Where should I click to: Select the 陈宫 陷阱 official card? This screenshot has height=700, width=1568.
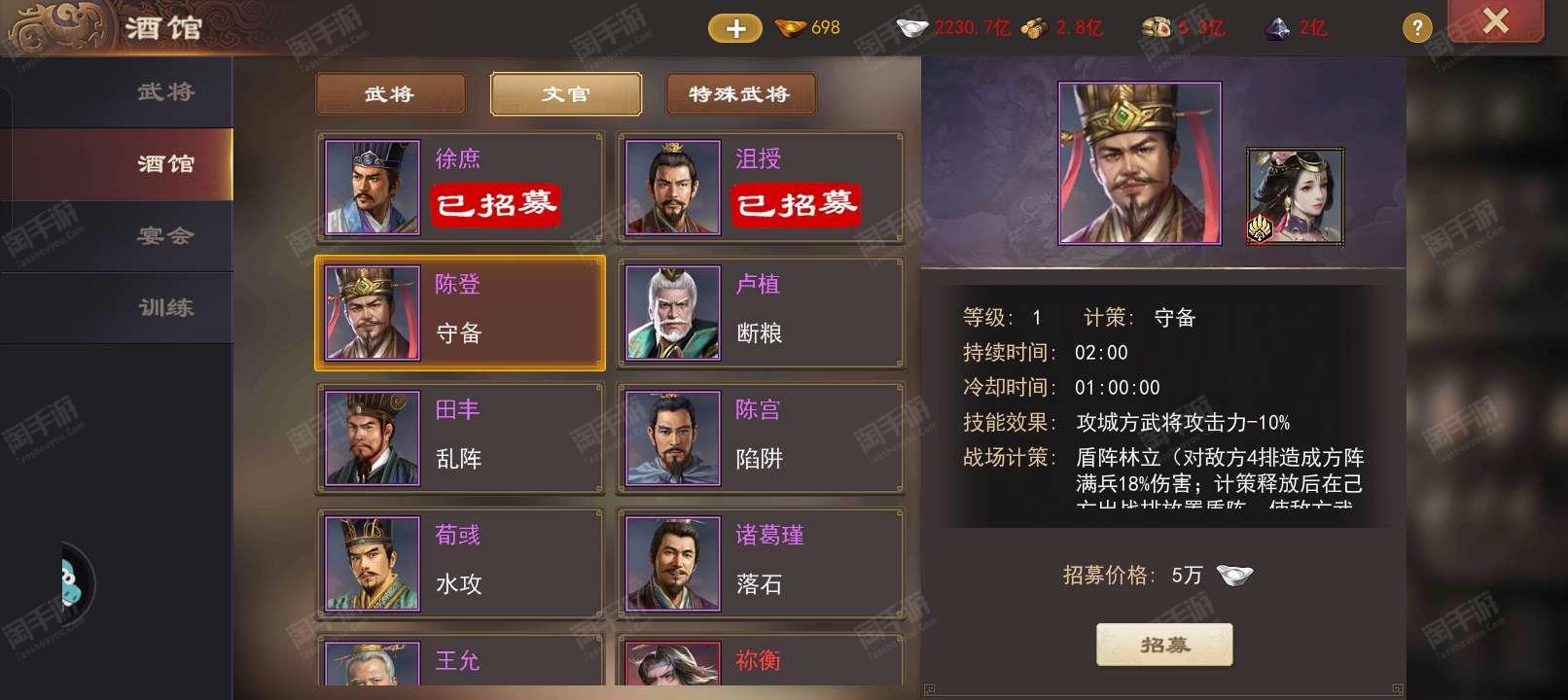[x=761, y=438]
